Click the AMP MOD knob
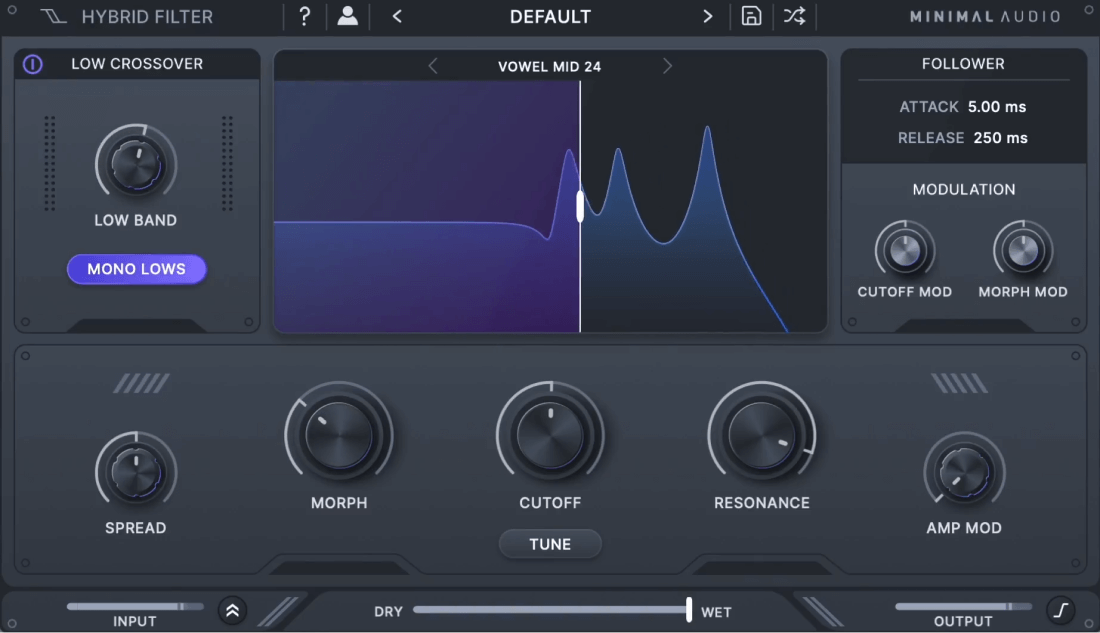The image size is (1100, 633). tap(964, 473)
